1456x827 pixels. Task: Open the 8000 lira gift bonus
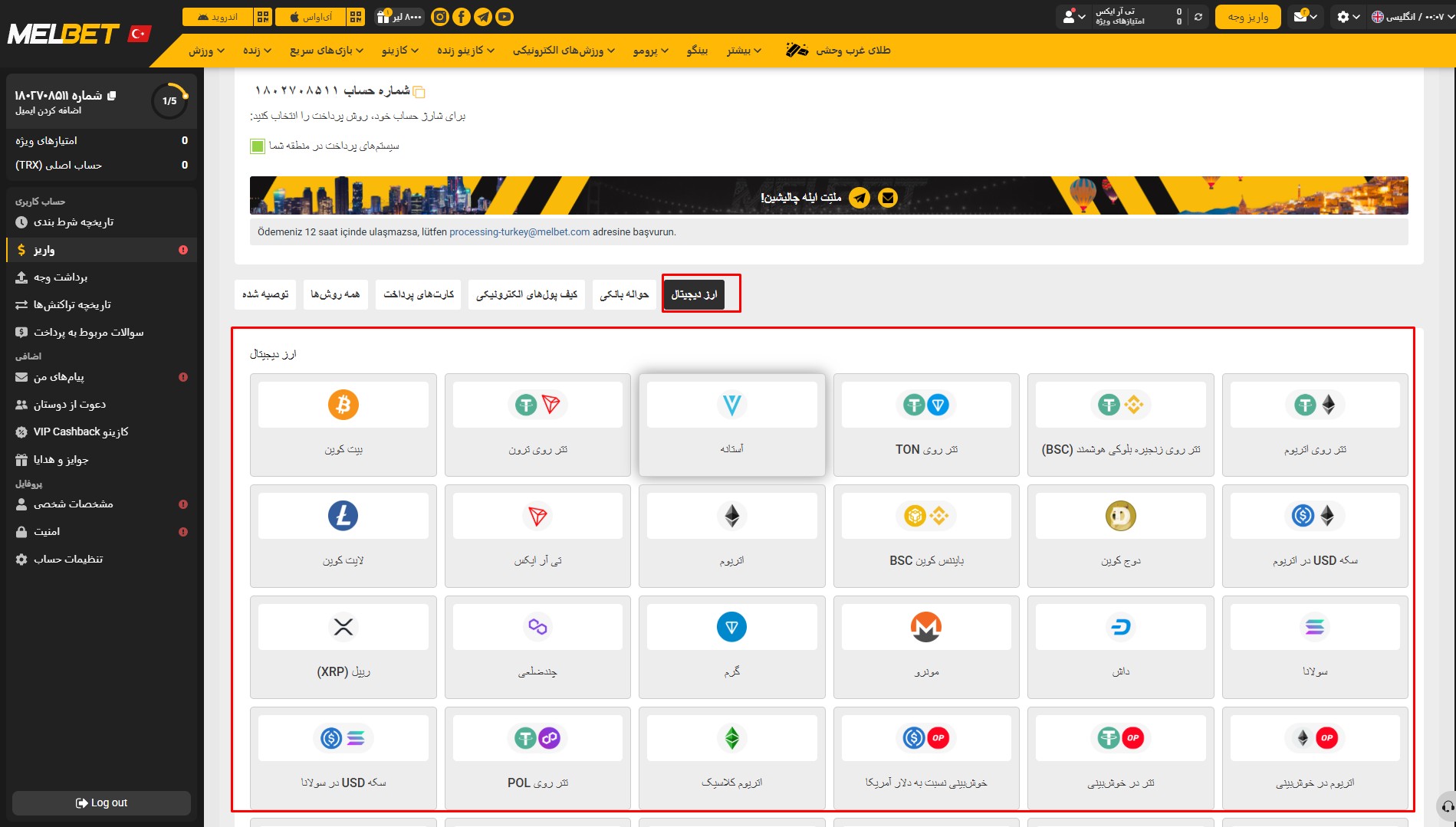399,17
